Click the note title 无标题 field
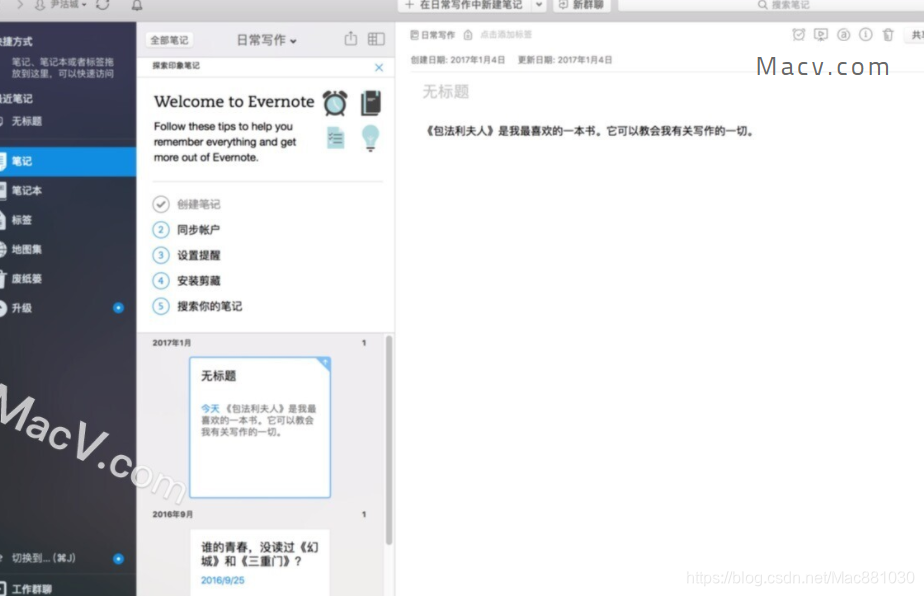This screenshot has height=596, width=924. (446, 91)
